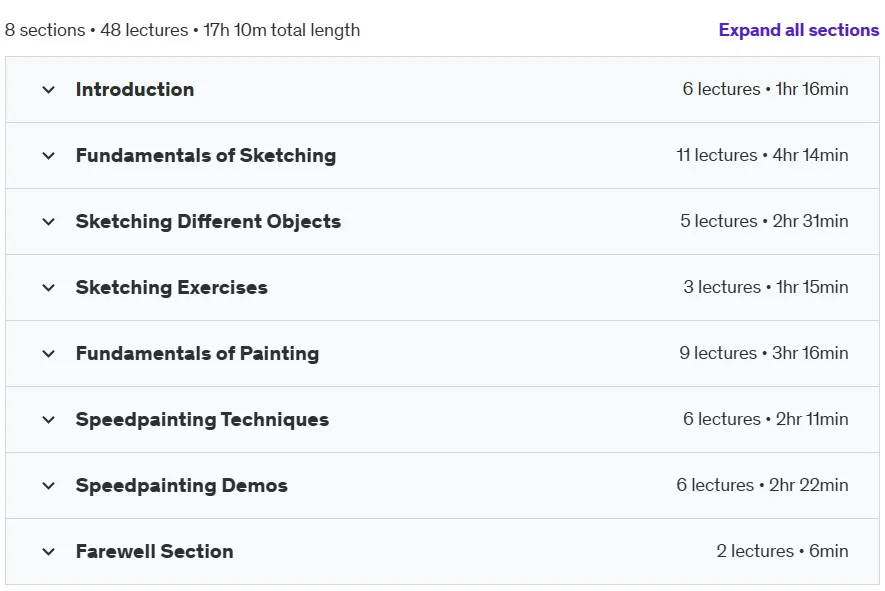Expand Sketching Different Objects chevron
Image resolution: width=885 pixels, height=591 pixels.
pyautogui.click(x=49, y=222)
